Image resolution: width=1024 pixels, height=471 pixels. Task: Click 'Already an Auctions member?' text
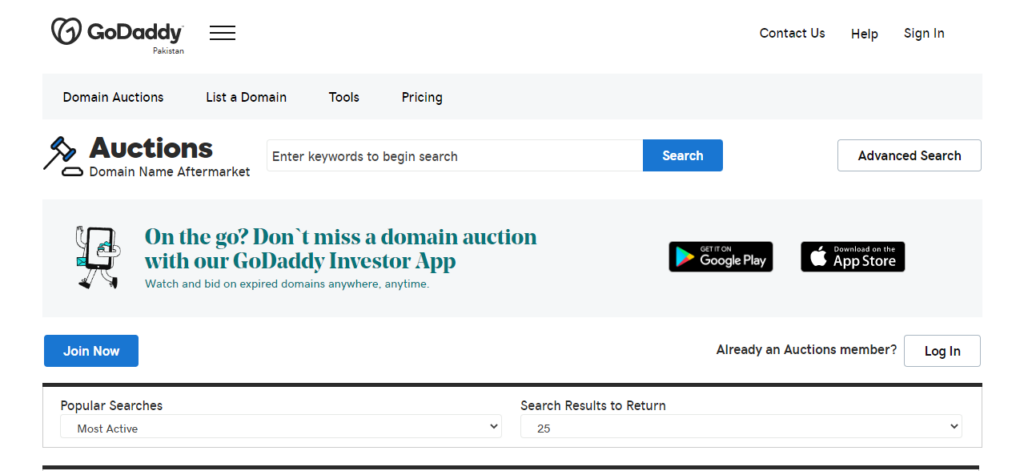tap(807, 349)
